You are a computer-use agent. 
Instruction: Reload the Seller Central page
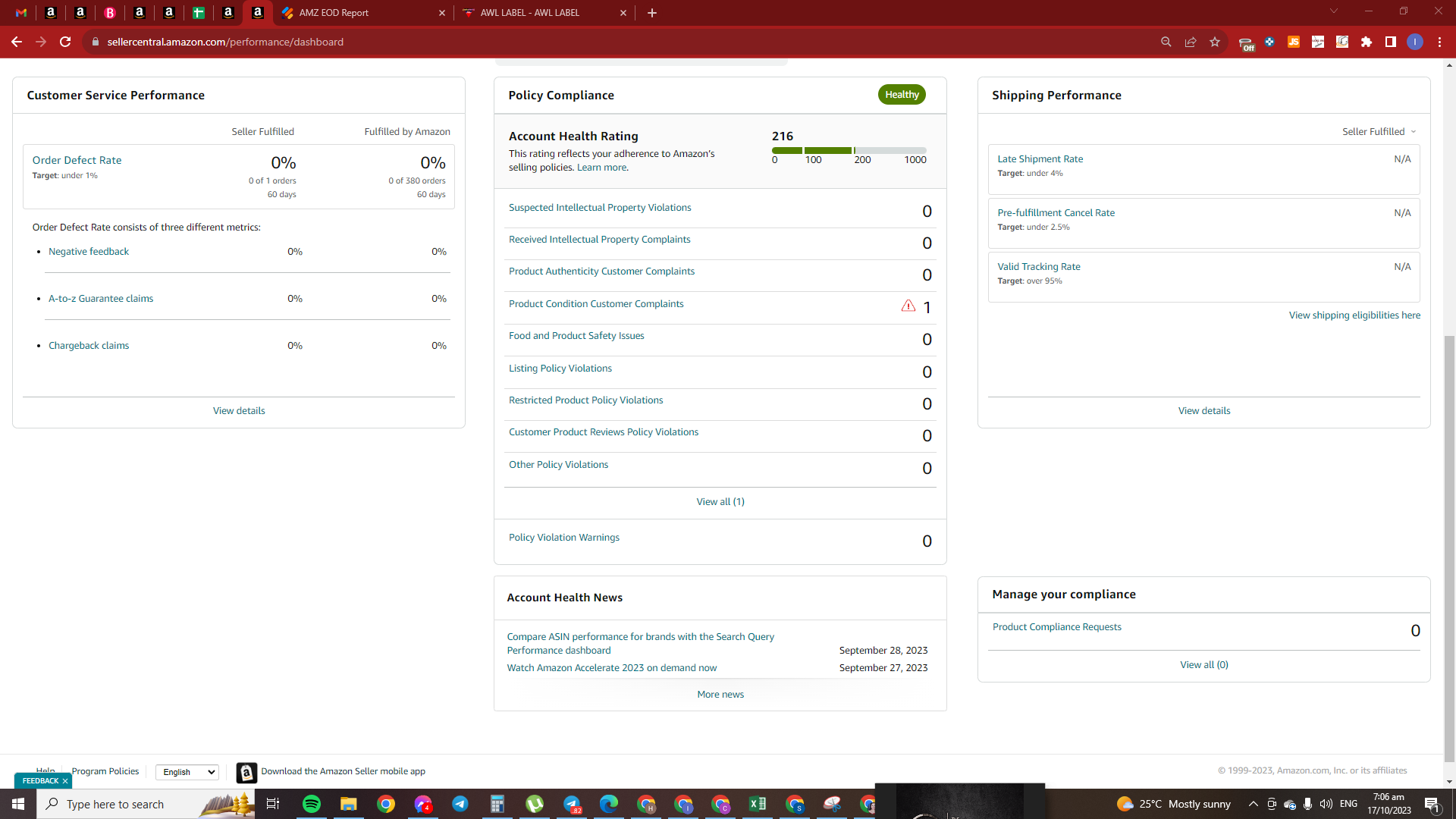pyautogui.click(x=65, y=42)
